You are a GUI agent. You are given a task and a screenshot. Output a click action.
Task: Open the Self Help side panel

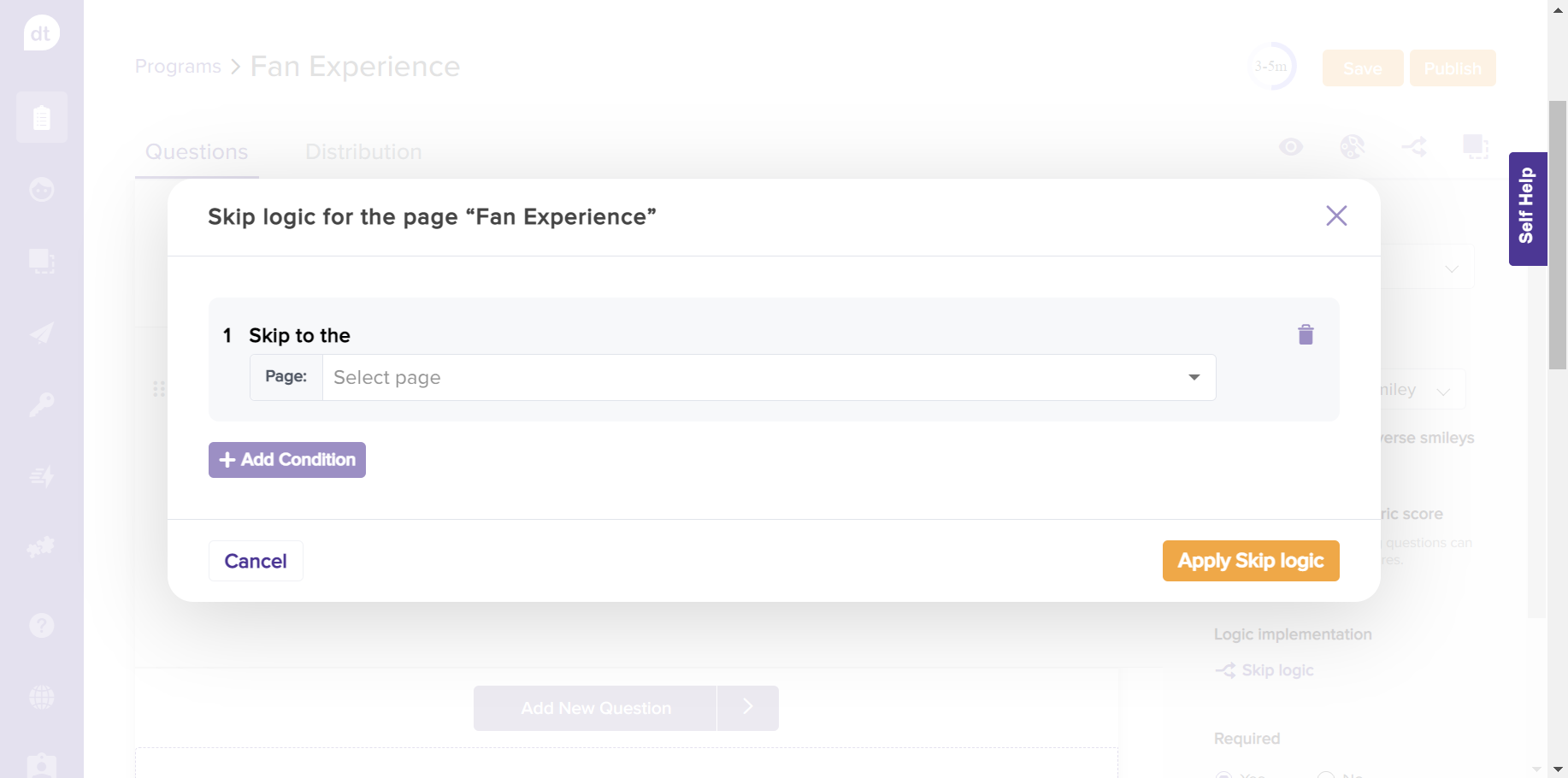coord(1527,209)
